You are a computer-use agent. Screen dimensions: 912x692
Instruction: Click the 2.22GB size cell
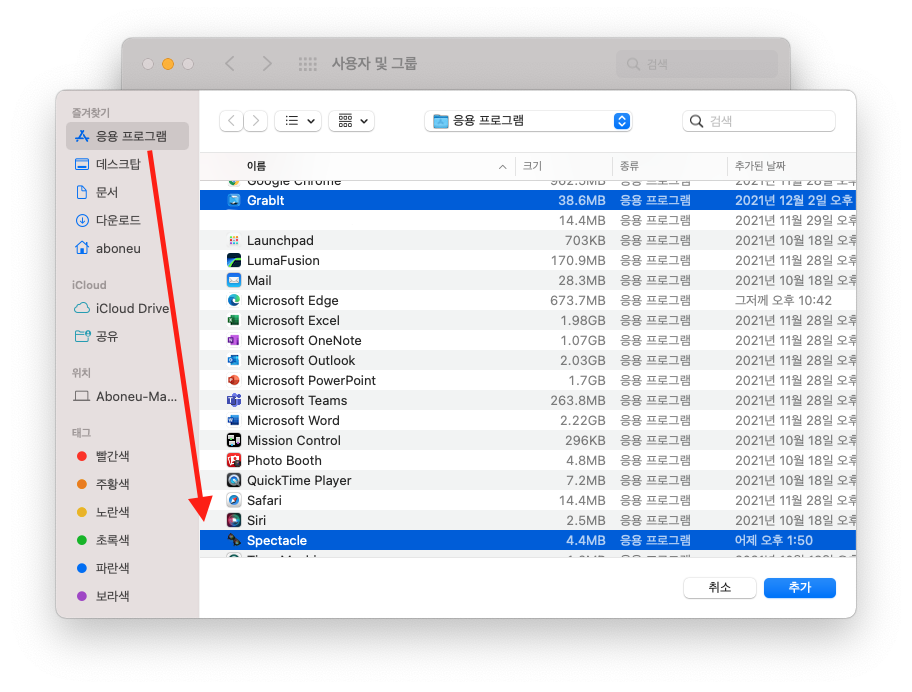coord(583,420)
